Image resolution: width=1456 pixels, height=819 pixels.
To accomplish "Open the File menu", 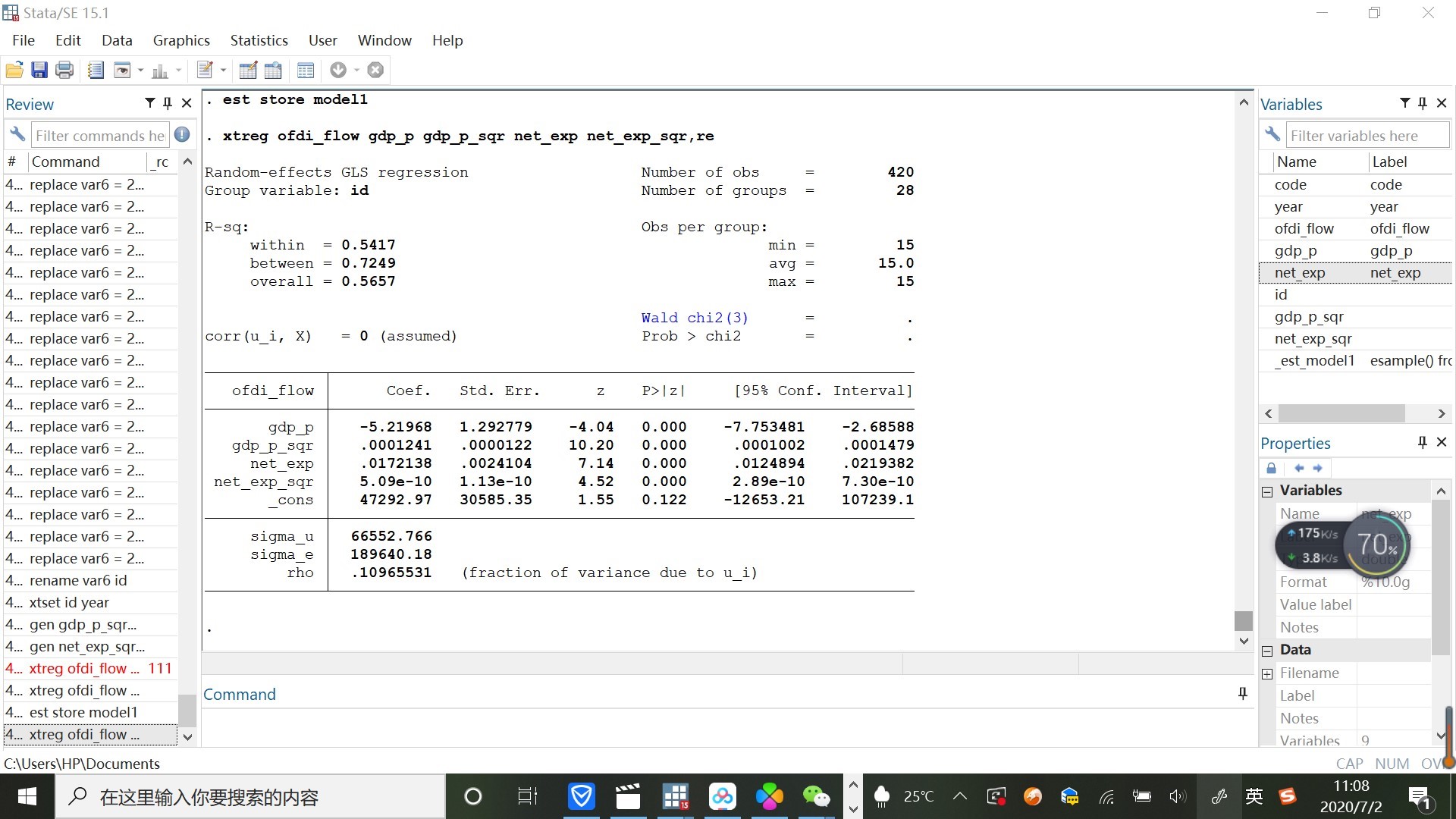I will pyautogui.click(x=24, y=40).
